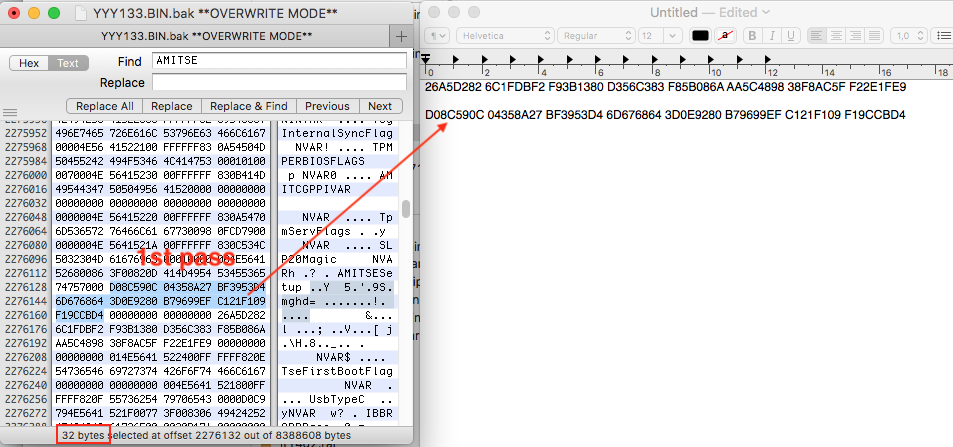Viewport: 953px width, 447px height.
Task: Open the Untitled — Edited title dropdown chevron
Action: point(766,12)
